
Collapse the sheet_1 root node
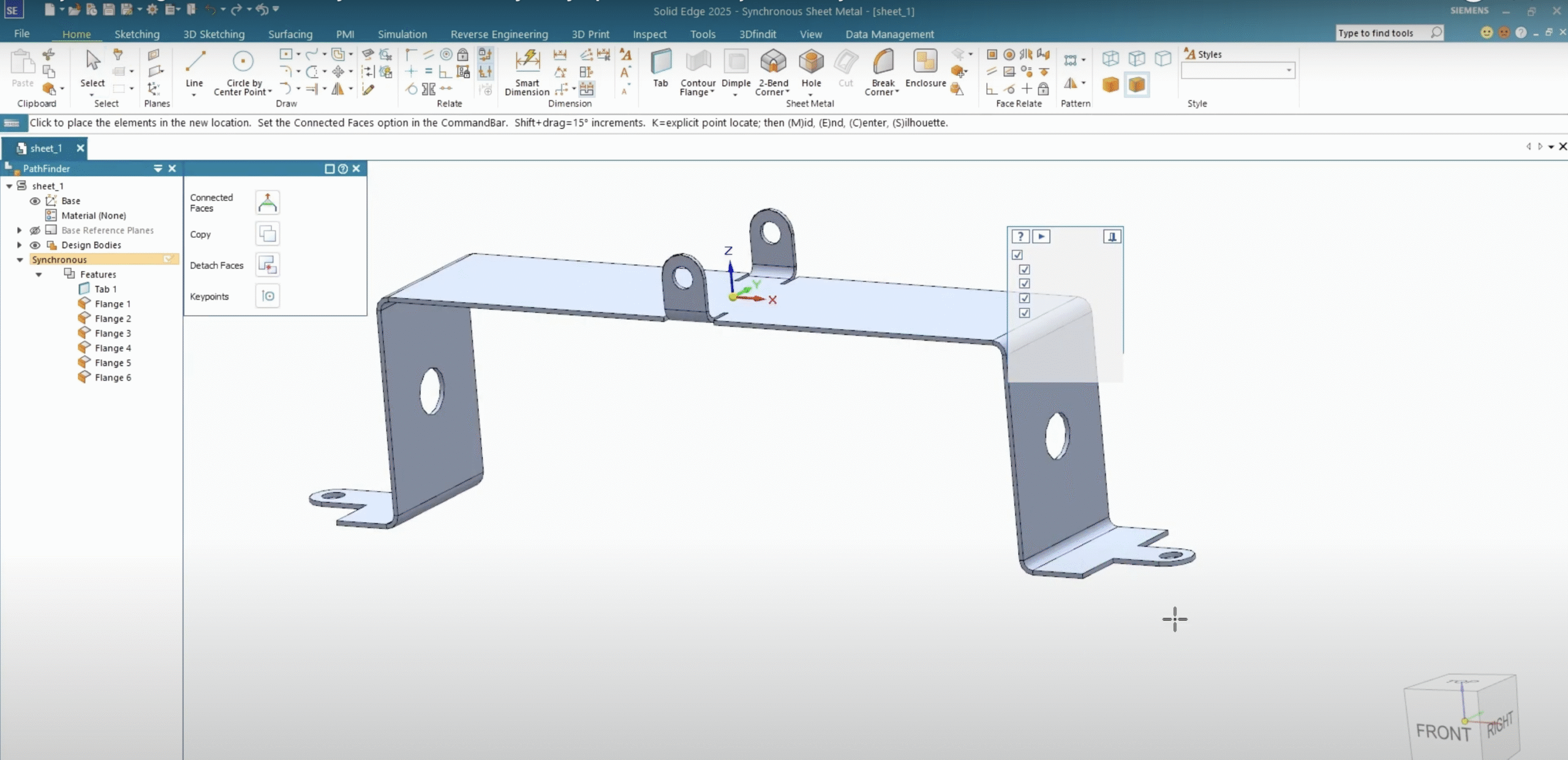click(x=9, y=186)
